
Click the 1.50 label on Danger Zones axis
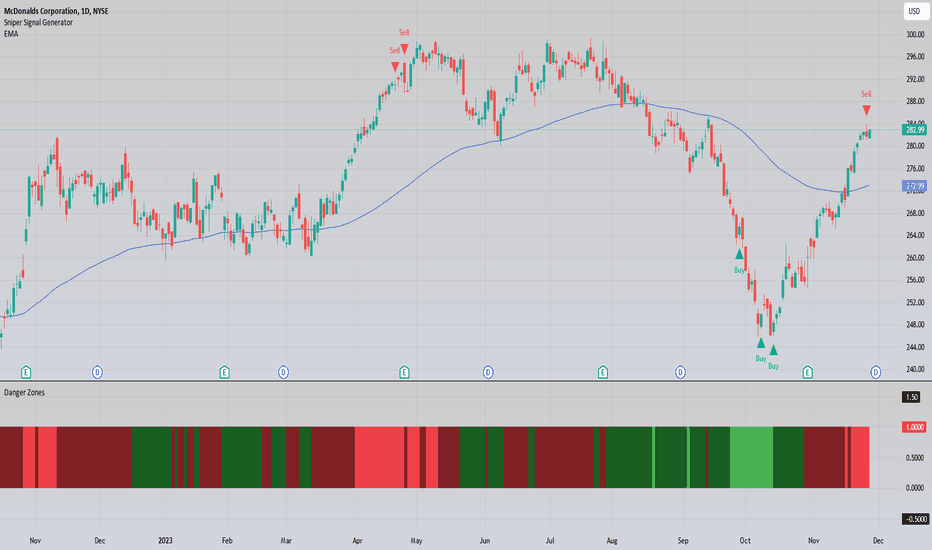click(912, 397)
